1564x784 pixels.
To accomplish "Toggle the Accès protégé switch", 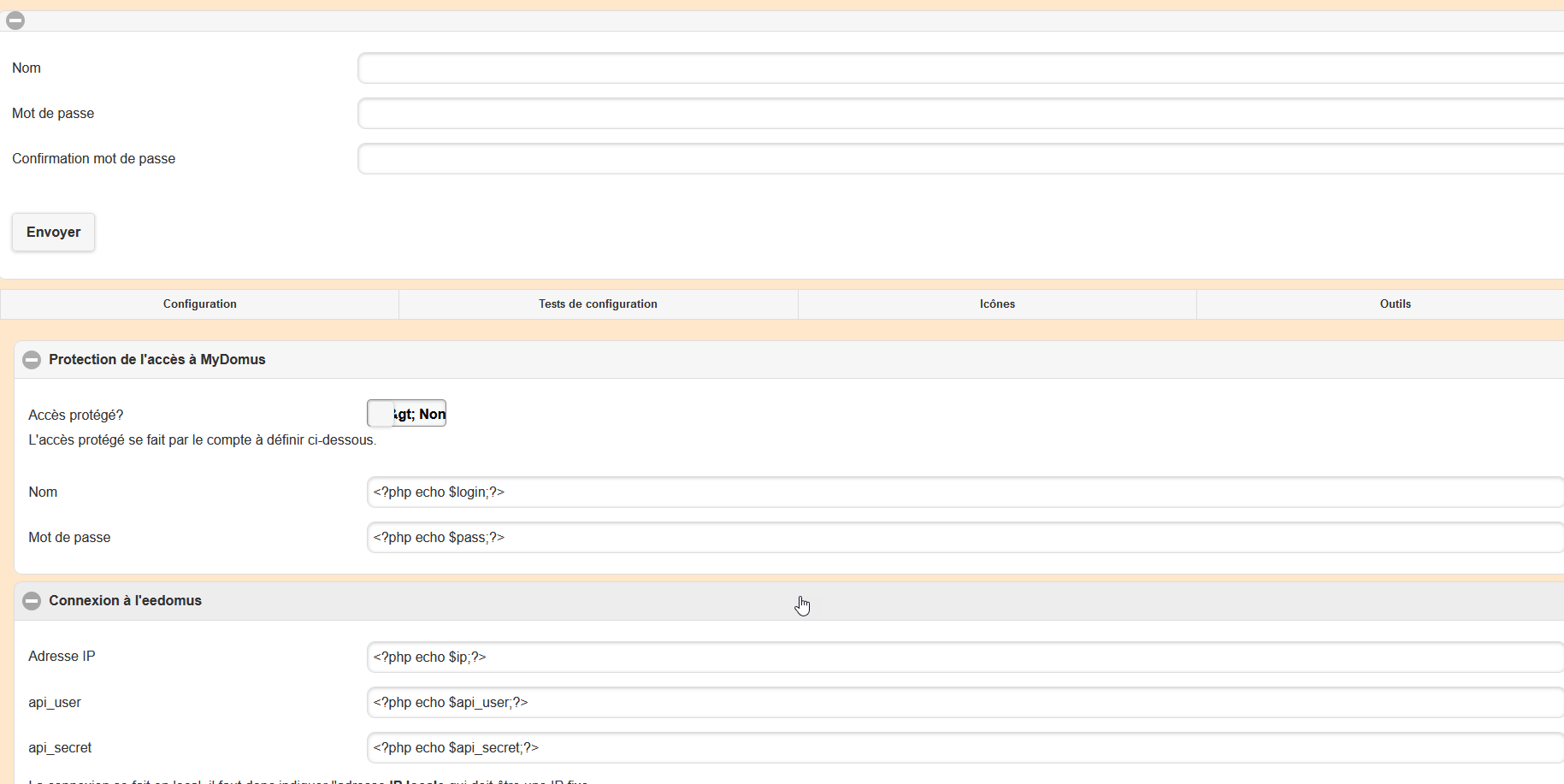I will tap(406, 414).
